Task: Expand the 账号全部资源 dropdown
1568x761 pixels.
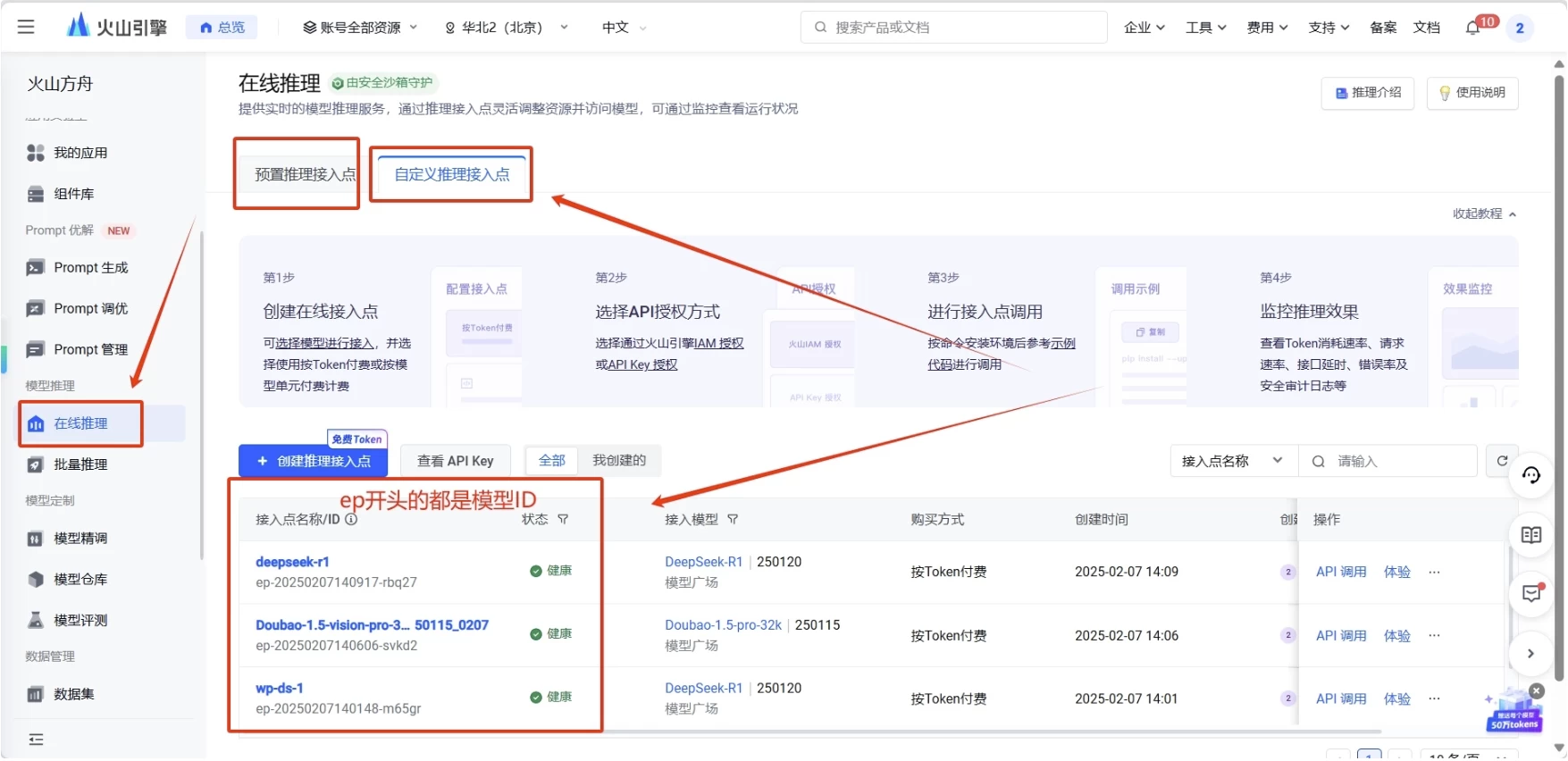Action: tap(360, 28)
